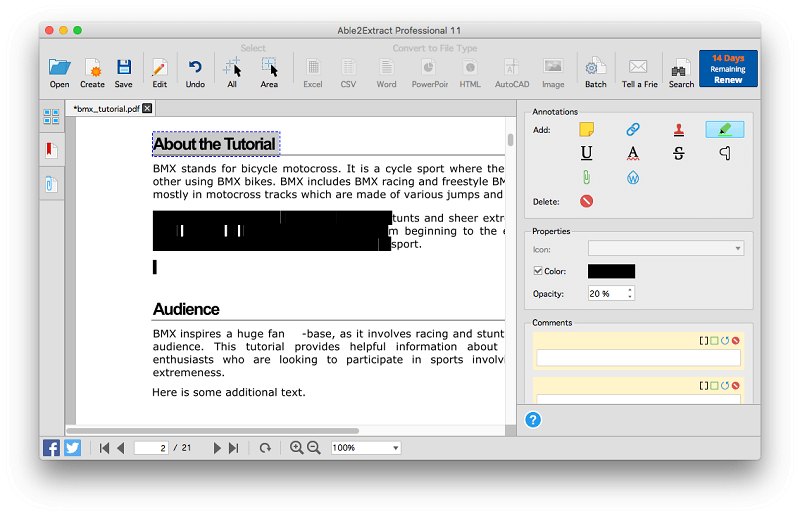Expand the Icon properties dropdown
Screen dimensions: 800x516
coord(666,249)
